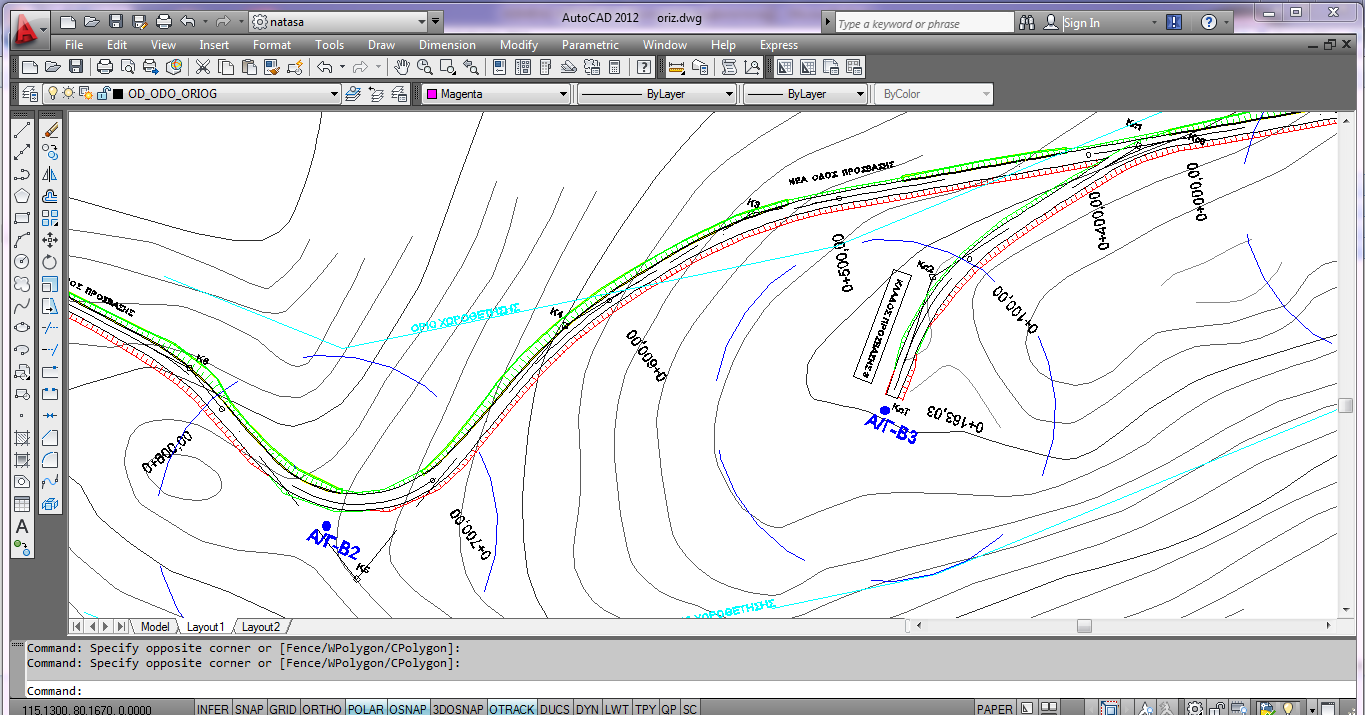Open the toolbar Help question mark
The height and width of the screenshot is (715, 1365).
click(x=645, y=67)
